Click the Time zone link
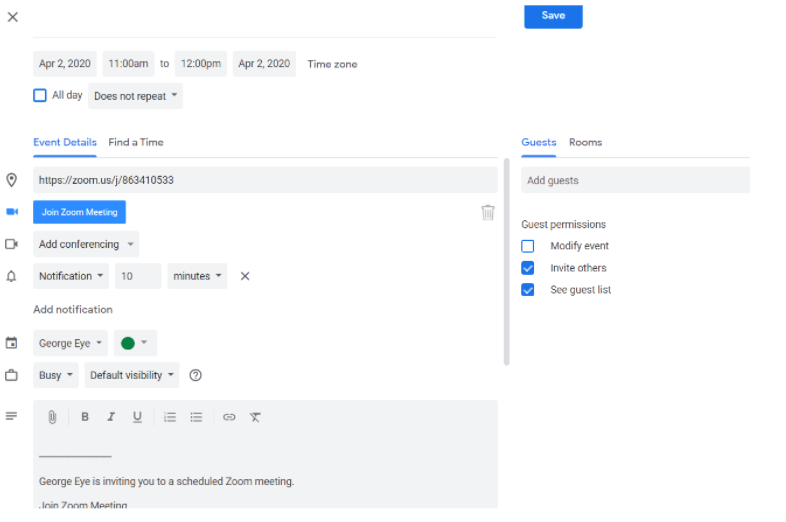The height and width of the screenshot is (522, 786). pos(332,64)
